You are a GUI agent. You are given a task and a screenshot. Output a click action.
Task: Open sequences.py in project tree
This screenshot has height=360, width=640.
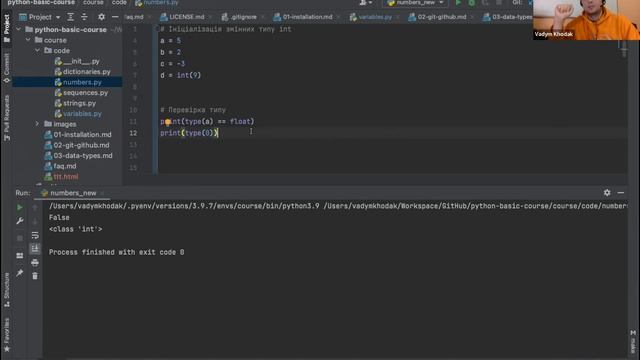(x=81, y=93)
